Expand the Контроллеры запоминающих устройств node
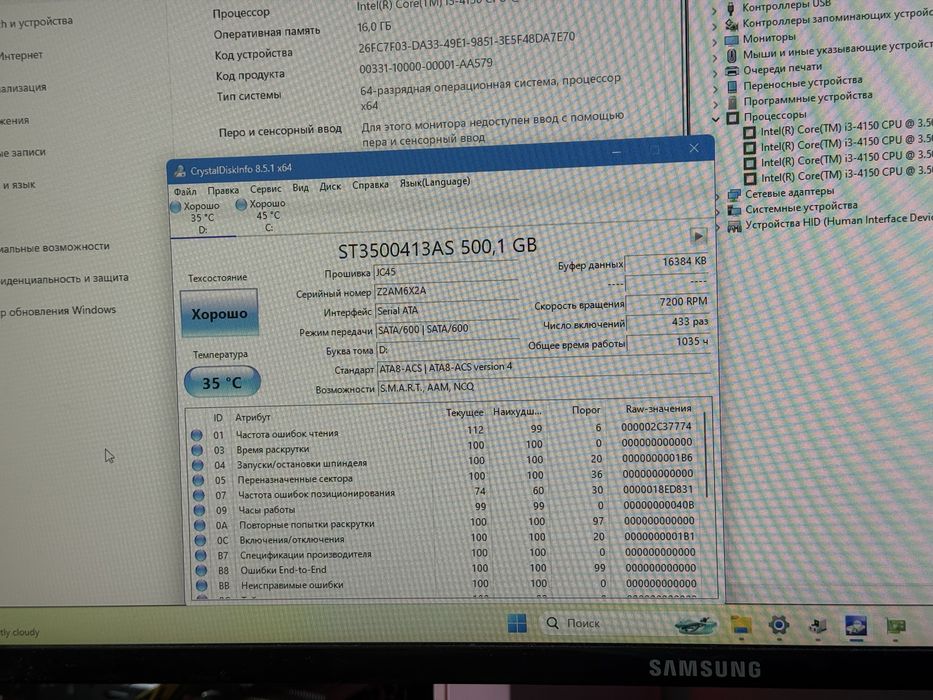The image size is (933, 700). (714, 27)
